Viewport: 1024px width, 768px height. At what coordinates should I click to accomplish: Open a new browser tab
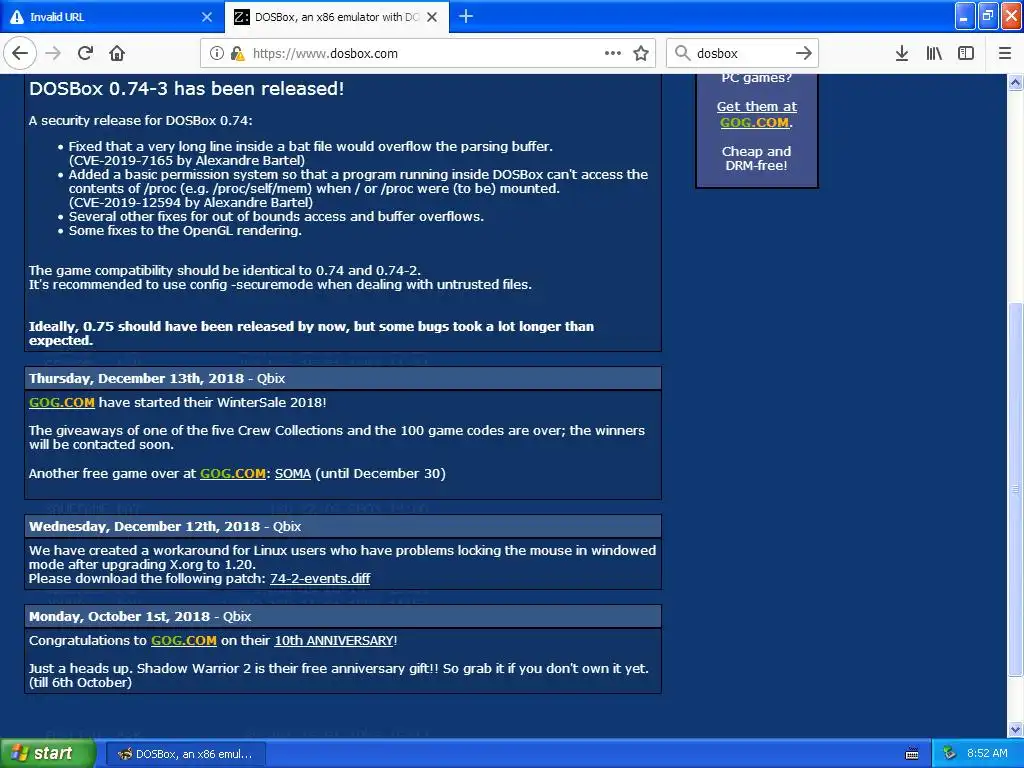point(466,17)
